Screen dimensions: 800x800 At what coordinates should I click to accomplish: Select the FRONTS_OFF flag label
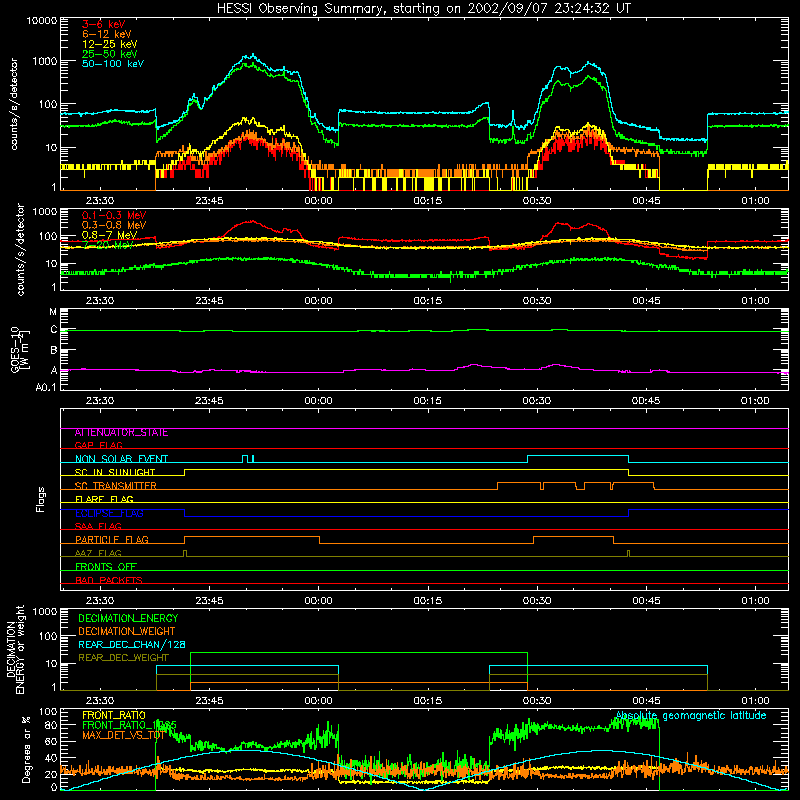pos(106,567)
